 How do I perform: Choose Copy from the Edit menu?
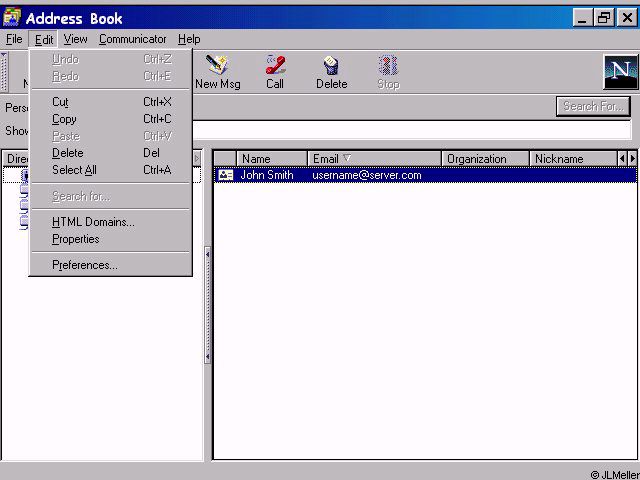click(110, 119)
